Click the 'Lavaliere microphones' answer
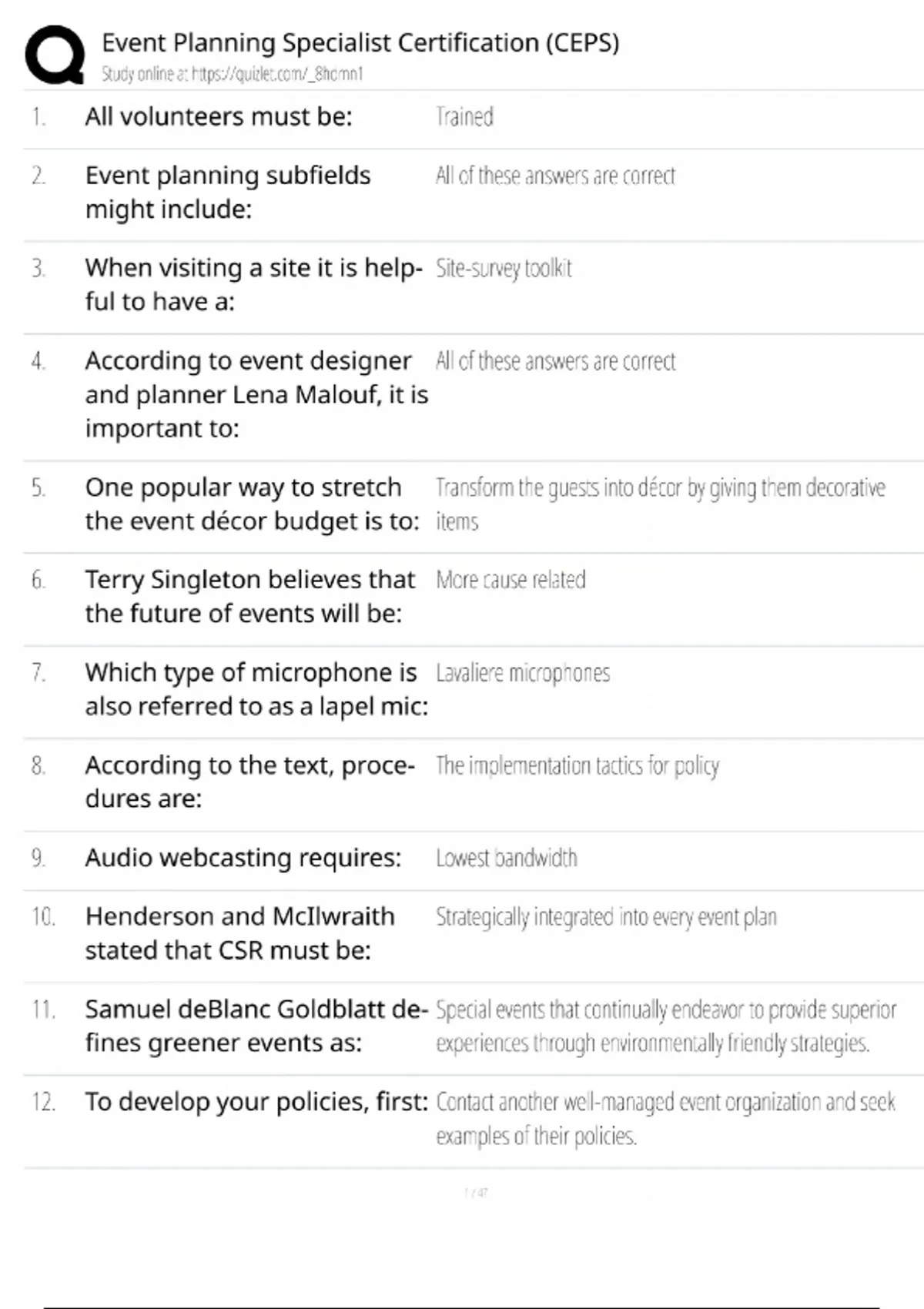924x1309 pixels. 523,673
